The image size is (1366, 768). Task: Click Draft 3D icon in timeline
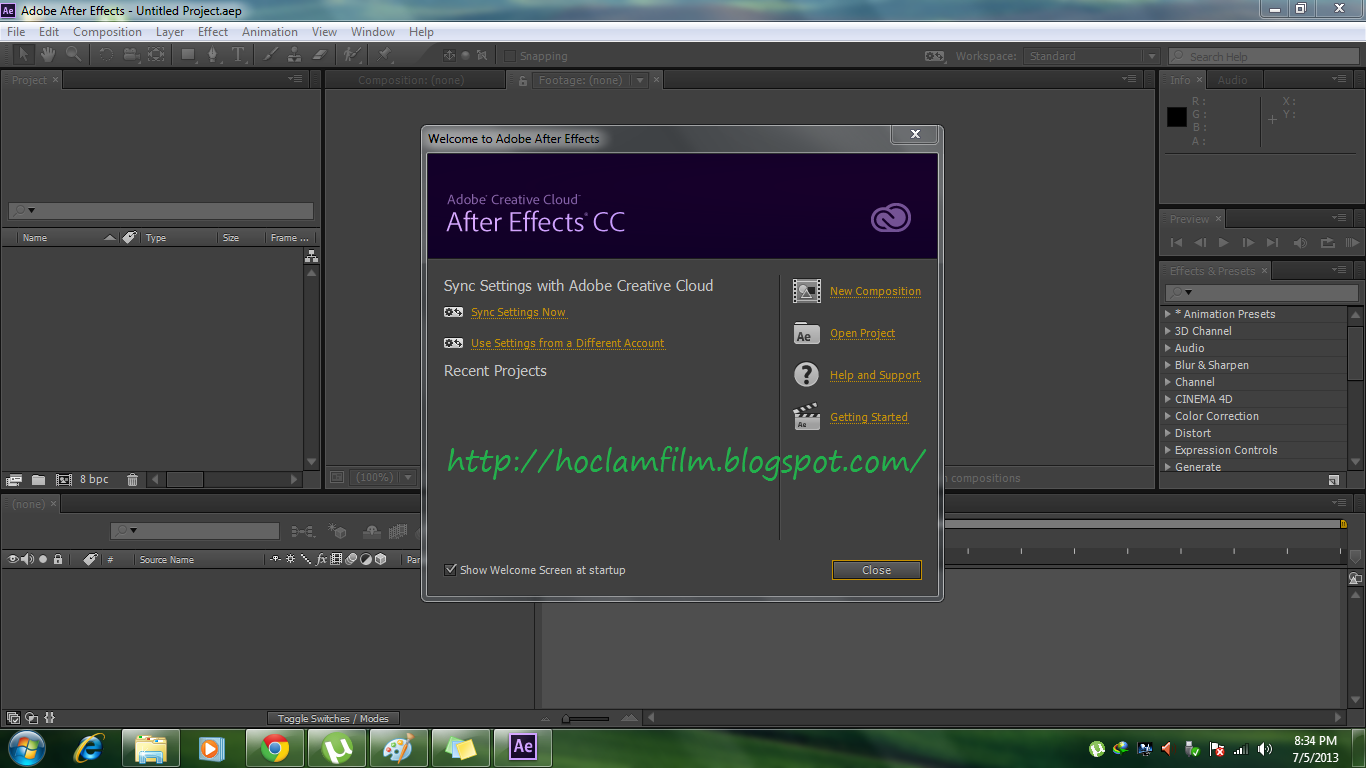(337, 532)
